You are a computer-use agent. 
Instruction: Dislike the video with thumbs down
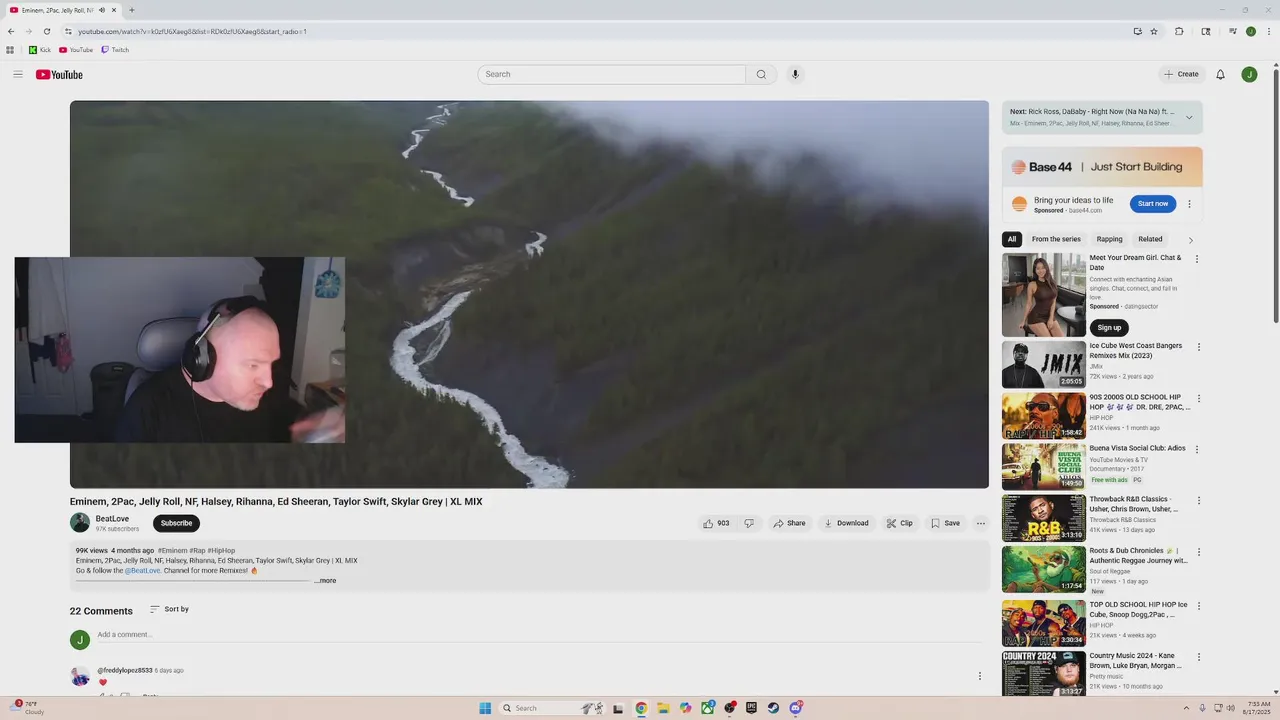(x=749, y=523)
